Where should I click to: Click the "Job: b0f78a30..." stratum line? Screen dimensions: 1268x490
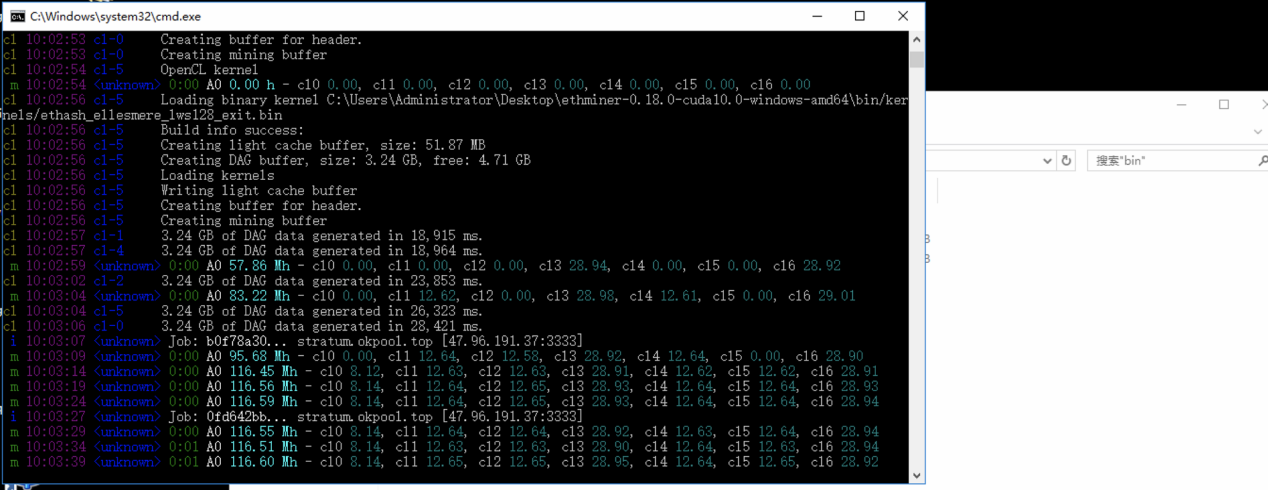pos(376,341)
